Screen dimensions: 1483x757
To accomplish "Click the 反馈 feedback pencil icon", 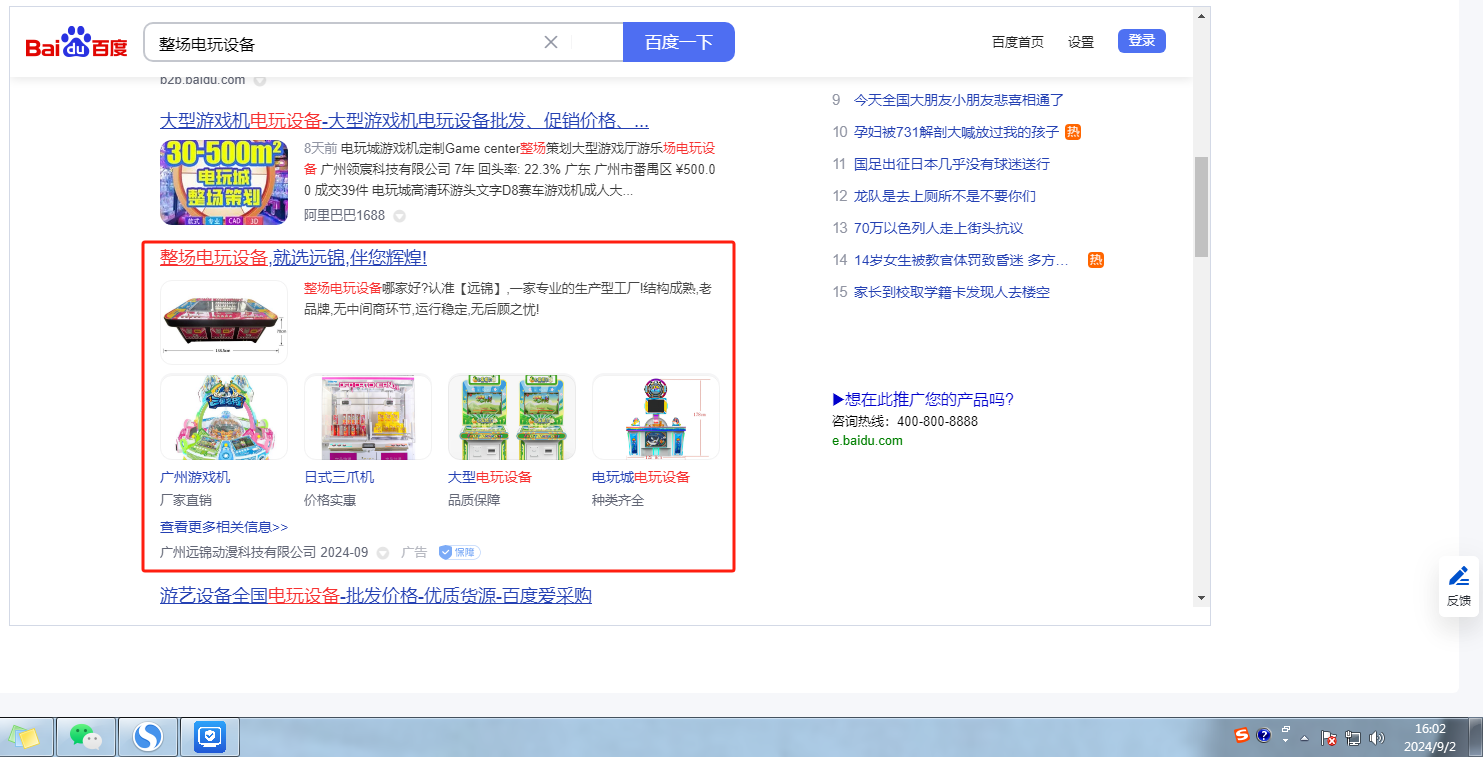I will click(1459, 577).
